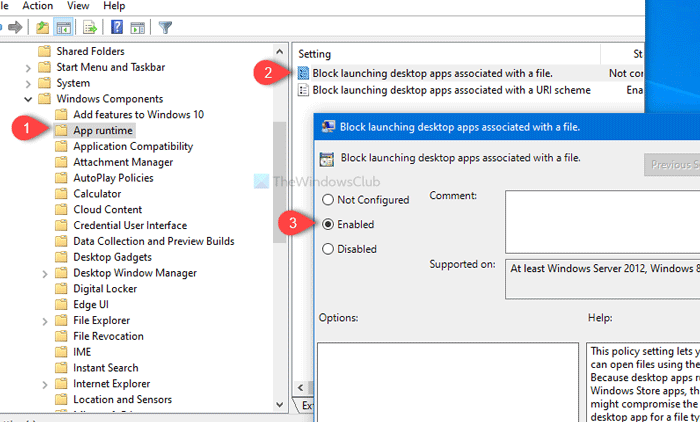The image size is (700, 422).
Task: Click the policy icon for the 'associated with a file' setting
Action: [x=303, y=73]
